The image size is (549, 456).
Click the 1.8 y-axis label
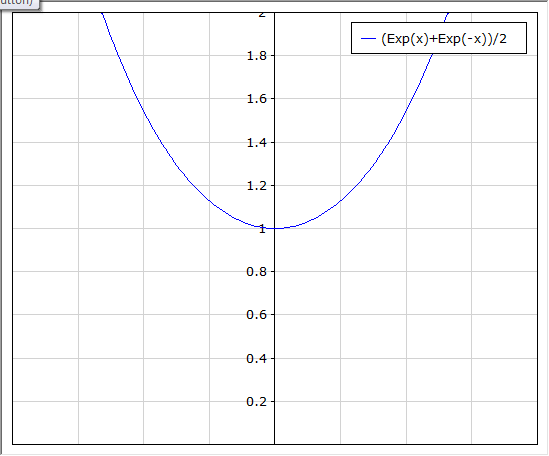click(x=256, y=56)
